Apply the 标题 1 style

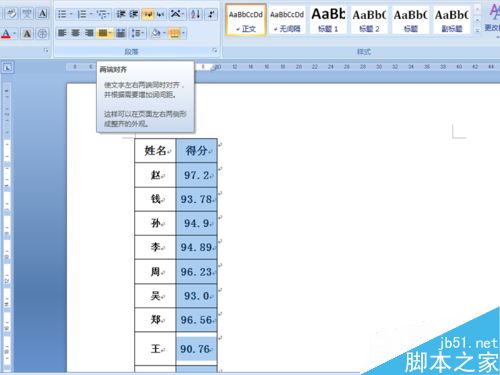328,19
